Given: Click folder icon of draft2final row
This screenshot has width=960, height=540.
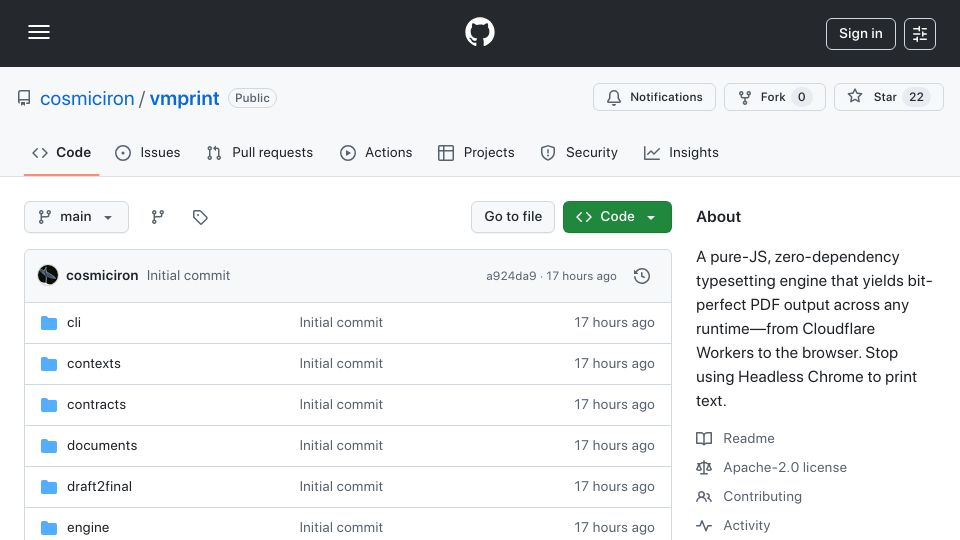Looking at the screenshot, I should click(49, 487).
